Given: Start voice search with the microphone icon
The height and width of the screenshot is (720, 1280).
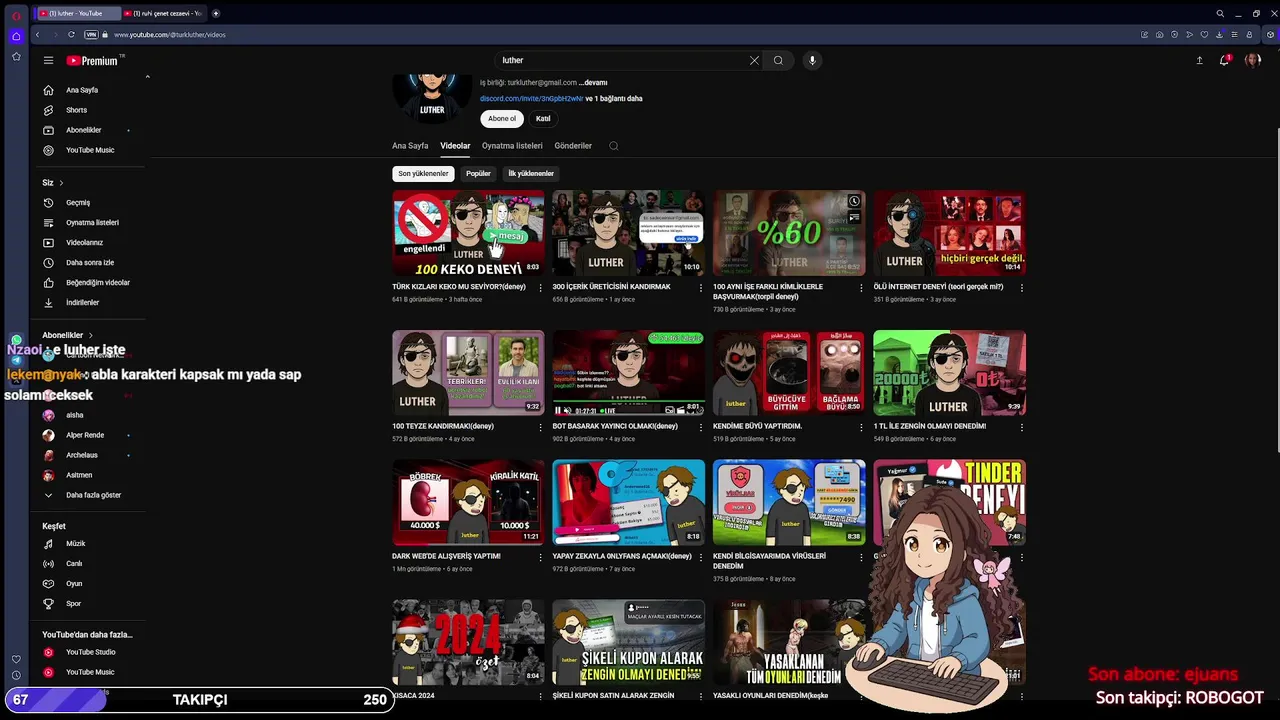Looking at the screenshot, I should pos(812,60).
